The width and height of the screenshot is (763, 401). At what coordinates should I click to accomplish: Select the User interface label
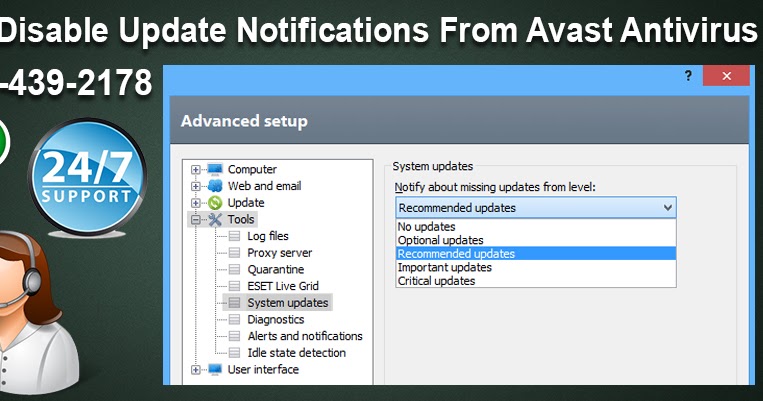pyautogui.click(x=263, y=369)
